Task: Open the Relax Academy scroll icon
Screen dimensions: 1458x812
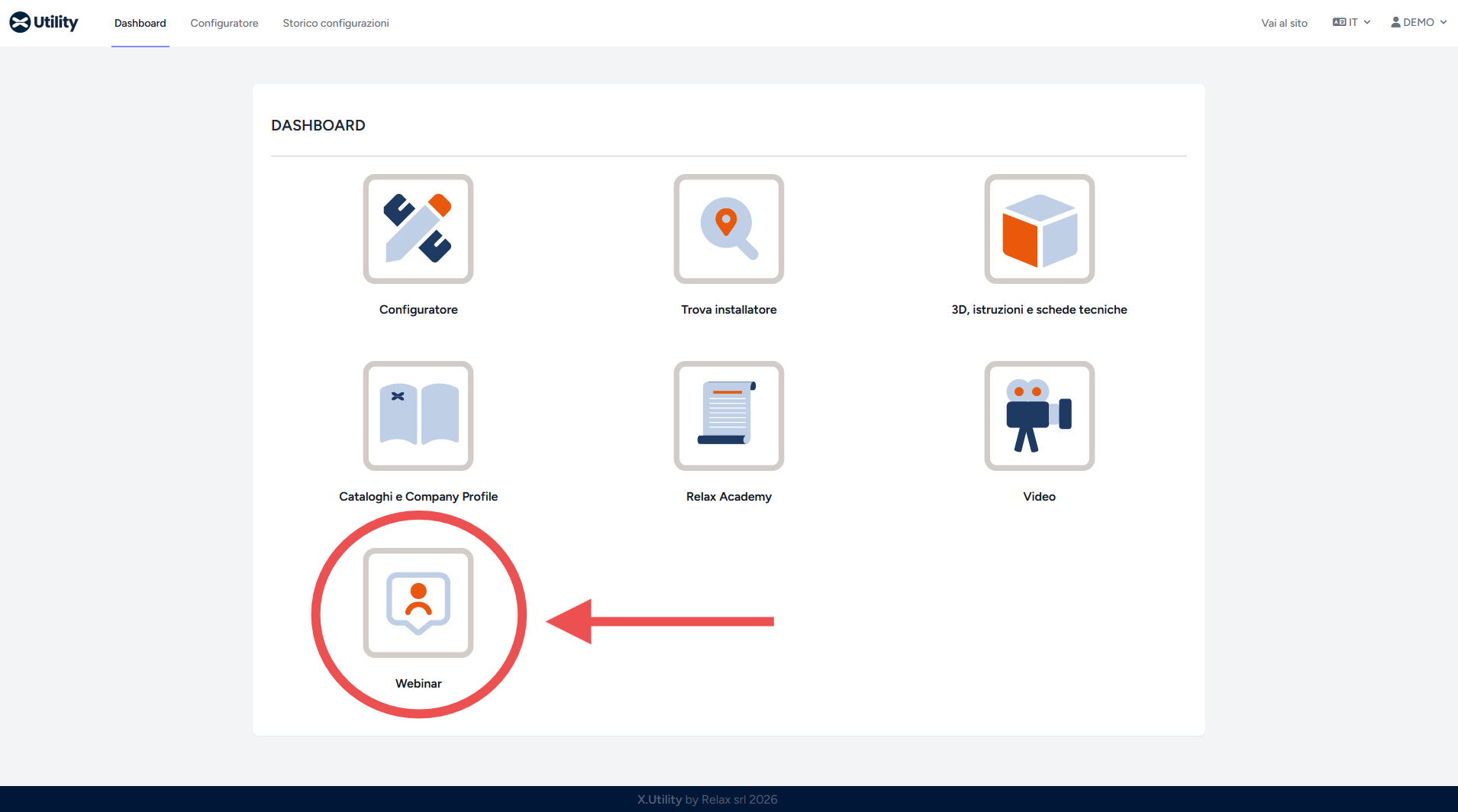Action: pyautogui.click(x=728, y=416)
